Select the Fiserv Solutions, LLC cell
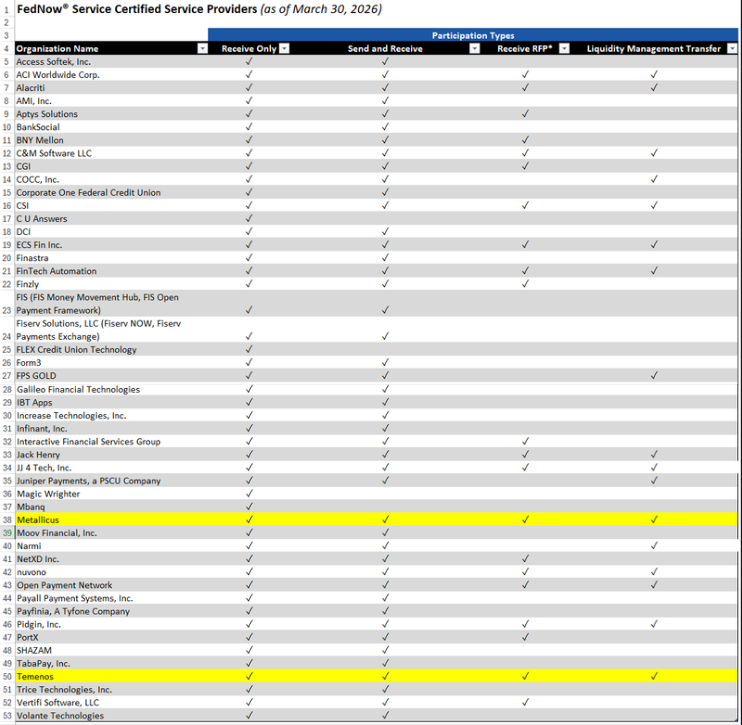Viewport: 742px width, 725px height. [x=112, y=330]
